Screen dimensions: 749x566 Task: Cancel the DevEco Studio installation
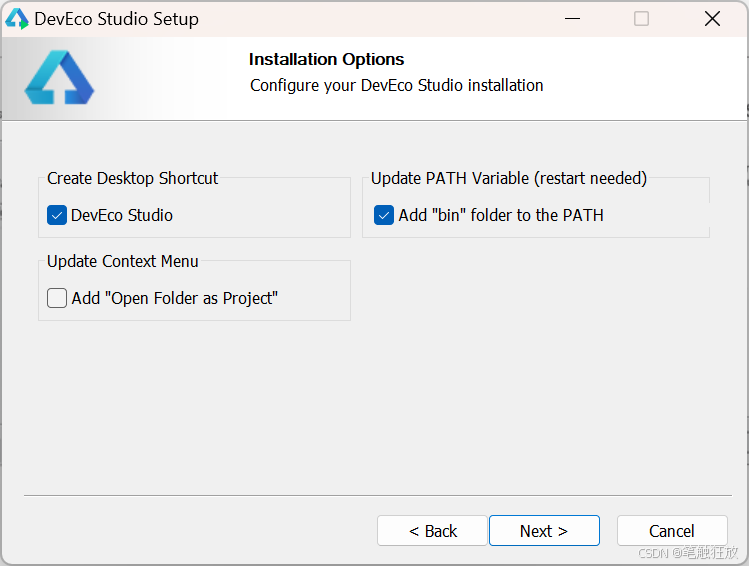coord(672,531)
